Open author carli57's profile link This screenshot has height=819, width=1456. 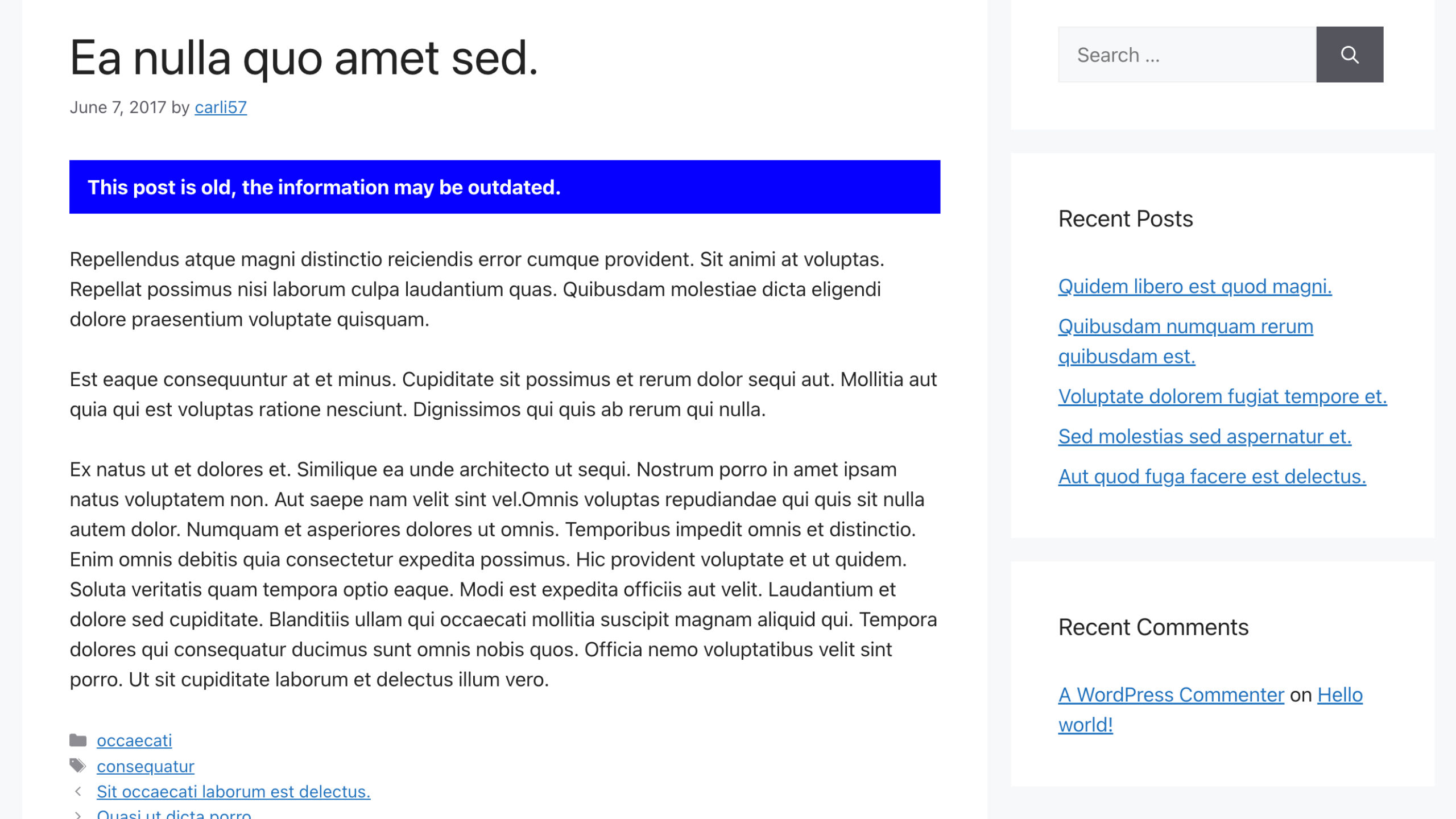point(221,107)
